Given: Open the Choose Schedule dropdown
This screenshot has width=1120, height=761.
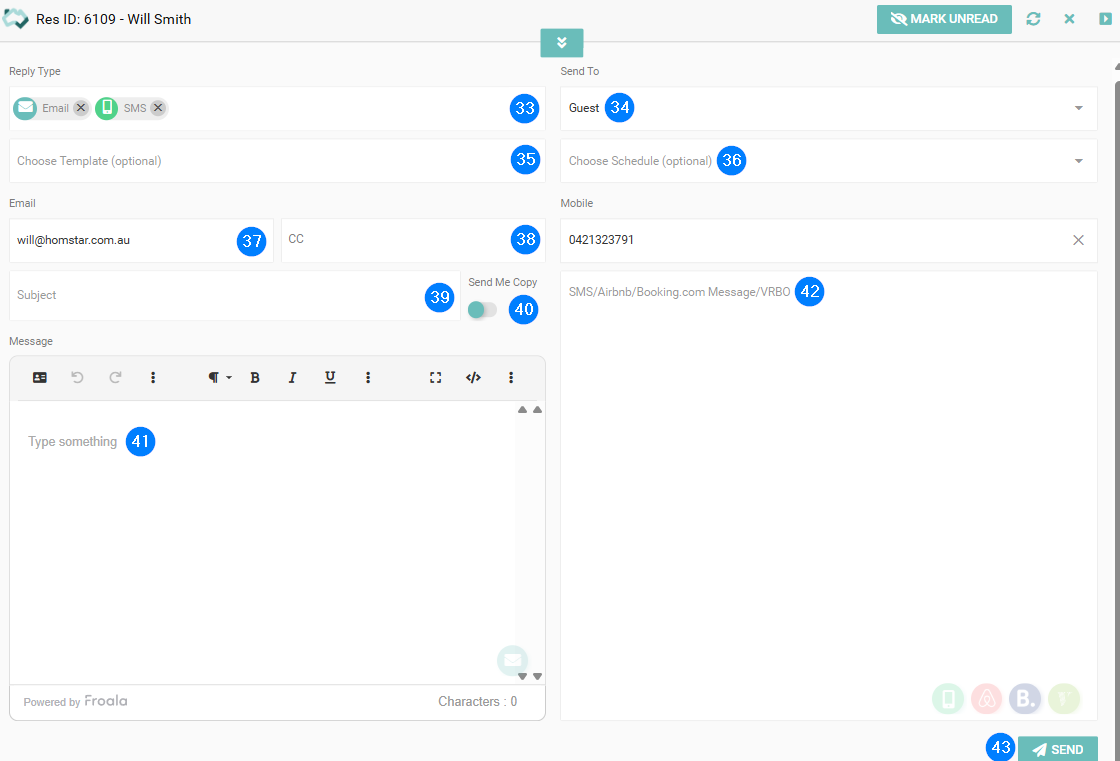Looking at the screenshot, I should tap(1078, 161).
